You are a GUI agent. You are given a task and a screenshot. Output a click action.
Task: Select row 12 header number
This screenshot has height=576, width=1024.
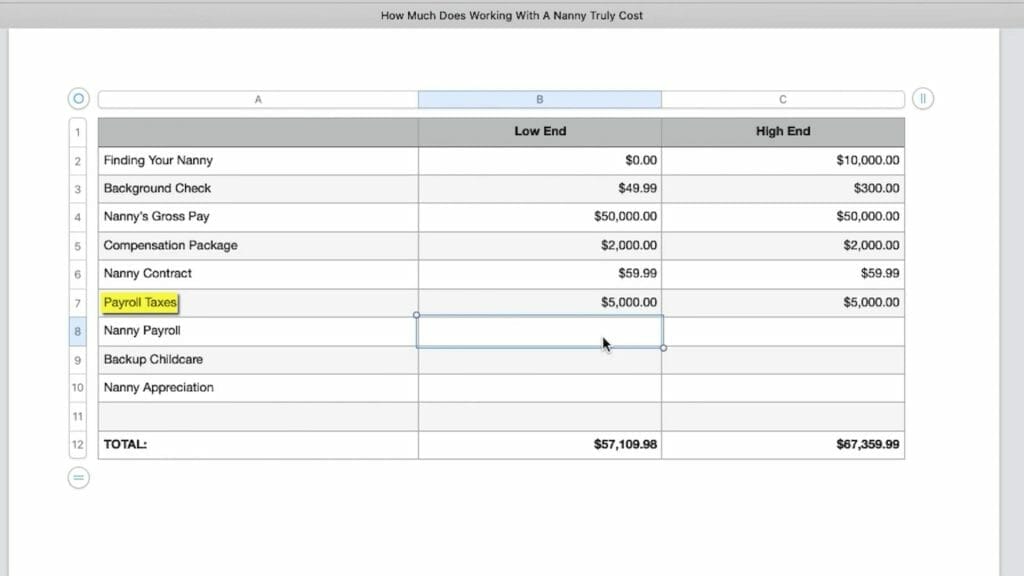click(78, 445)
